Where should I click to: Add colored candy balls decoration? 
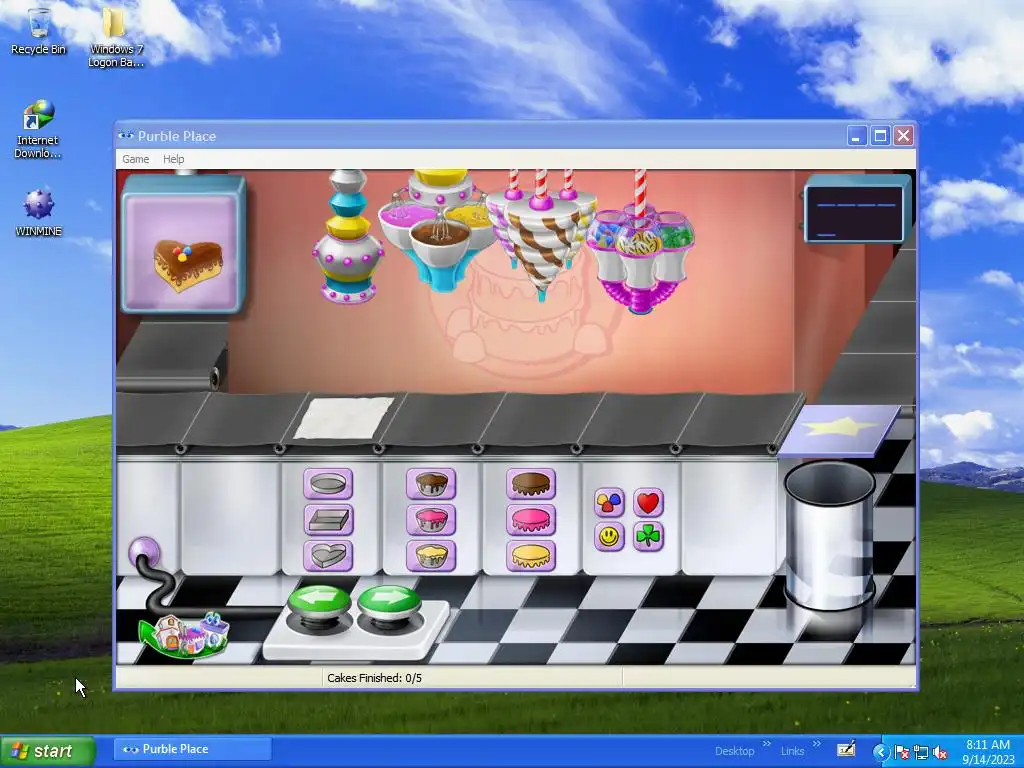point(609,503)
